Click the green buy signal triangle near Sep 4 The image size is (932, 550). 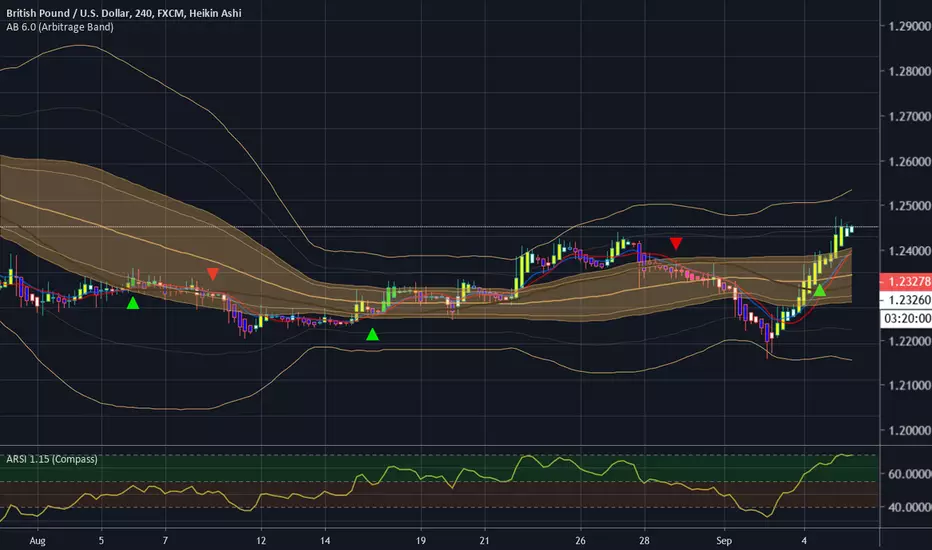pos(820,290)
